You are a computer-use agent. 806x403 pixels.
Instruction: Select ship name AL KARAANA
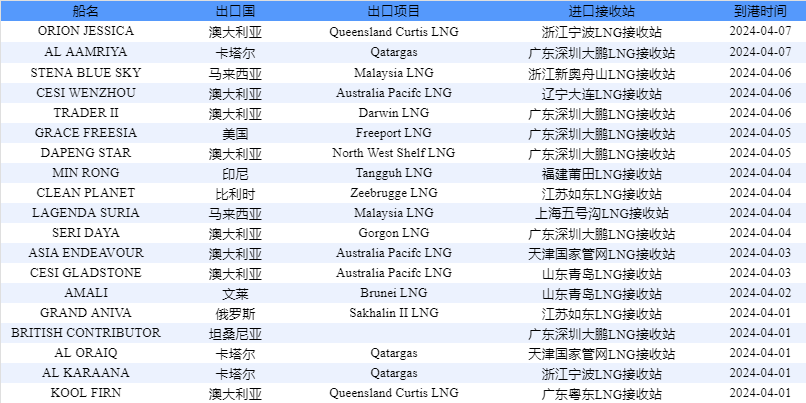tap(86, 373)
